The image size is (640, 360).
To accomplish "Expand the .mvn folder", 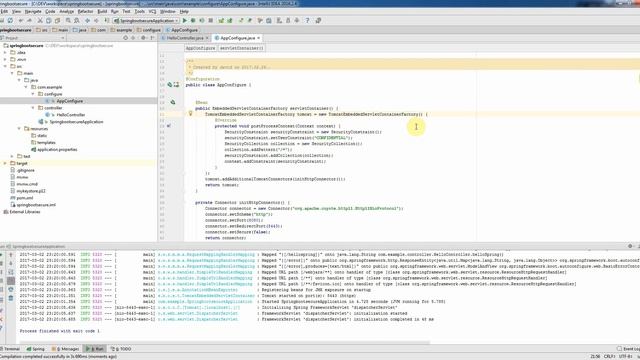I will 5,60.
